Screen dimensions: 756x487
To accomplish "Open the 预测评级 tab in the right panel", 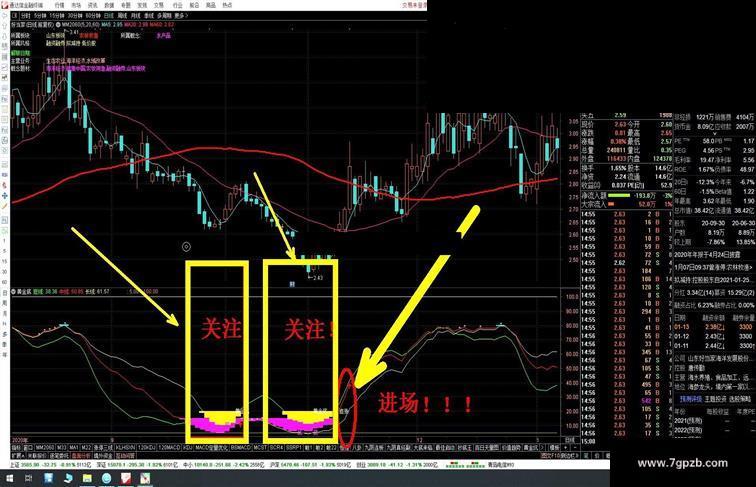I will pos(691,399).
